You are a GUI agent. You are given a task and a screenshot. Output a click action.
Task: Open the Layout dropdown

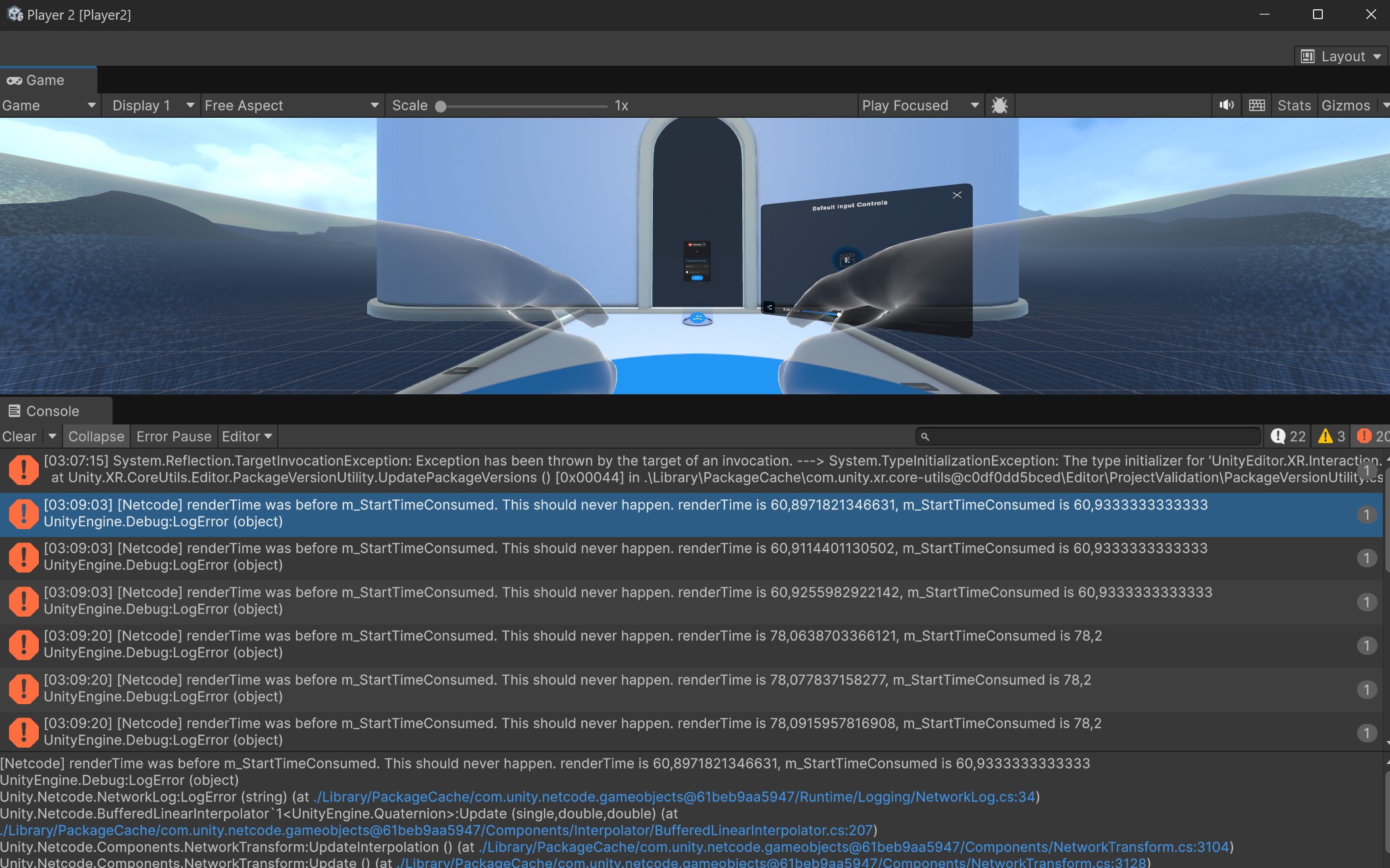click(x=1340, y=56)
